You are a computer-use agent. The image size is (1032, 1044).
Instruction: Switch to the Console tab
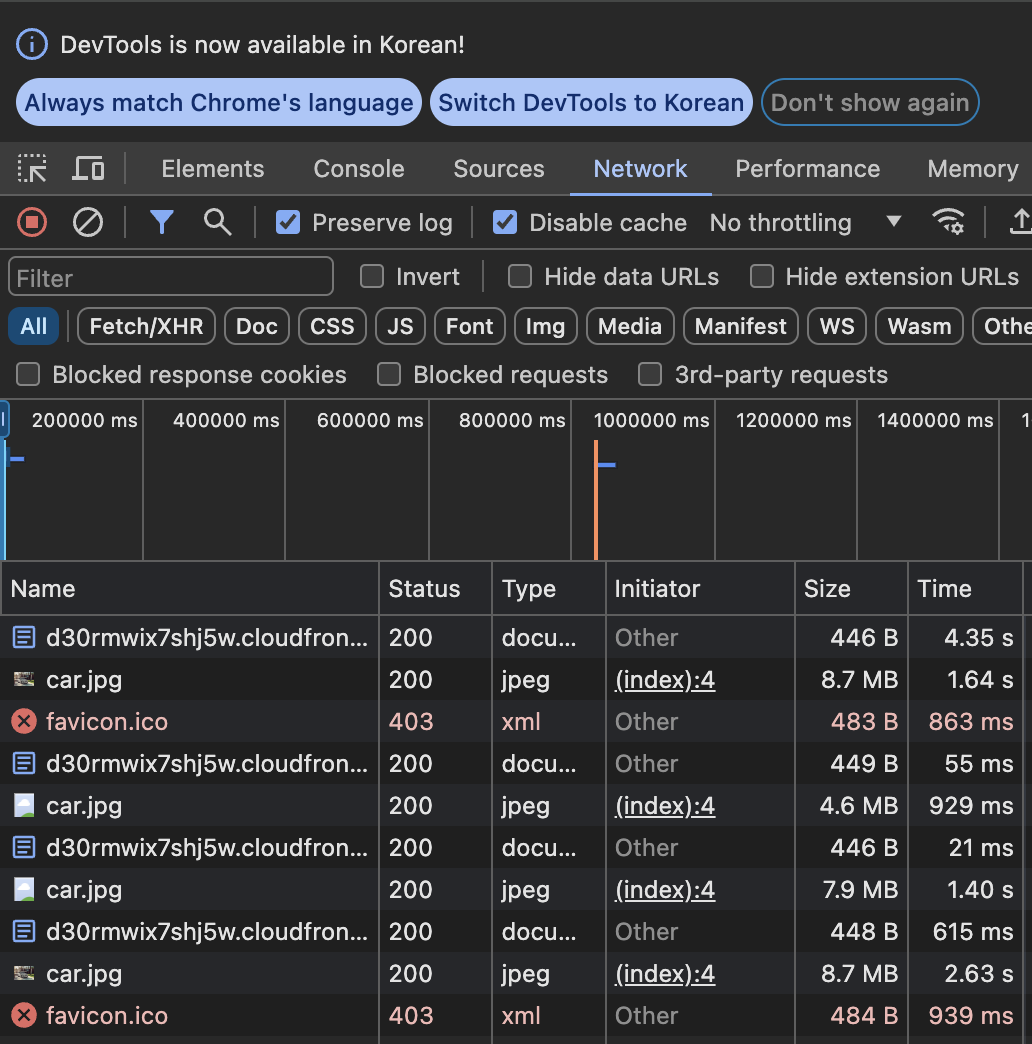coord(359,169)
